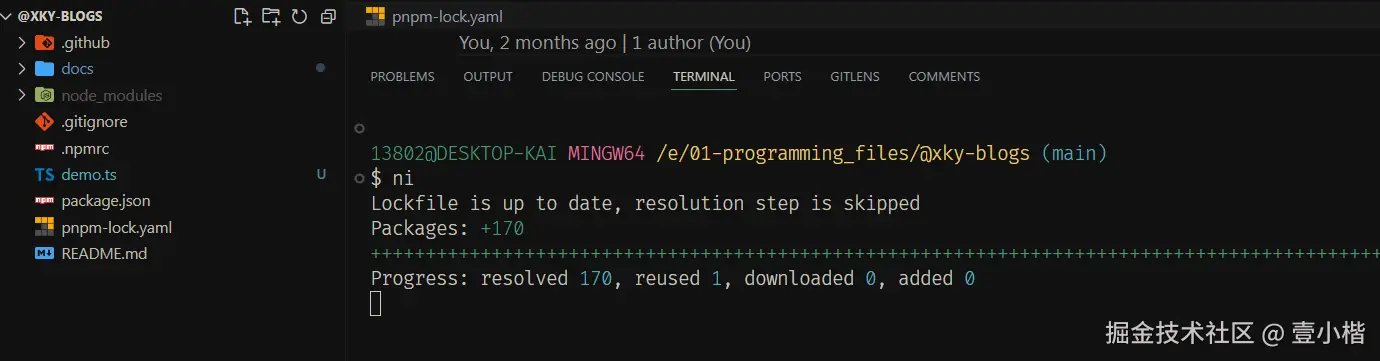
Task: Select the TERMINAL tab
Action: (x=704, y=77)
